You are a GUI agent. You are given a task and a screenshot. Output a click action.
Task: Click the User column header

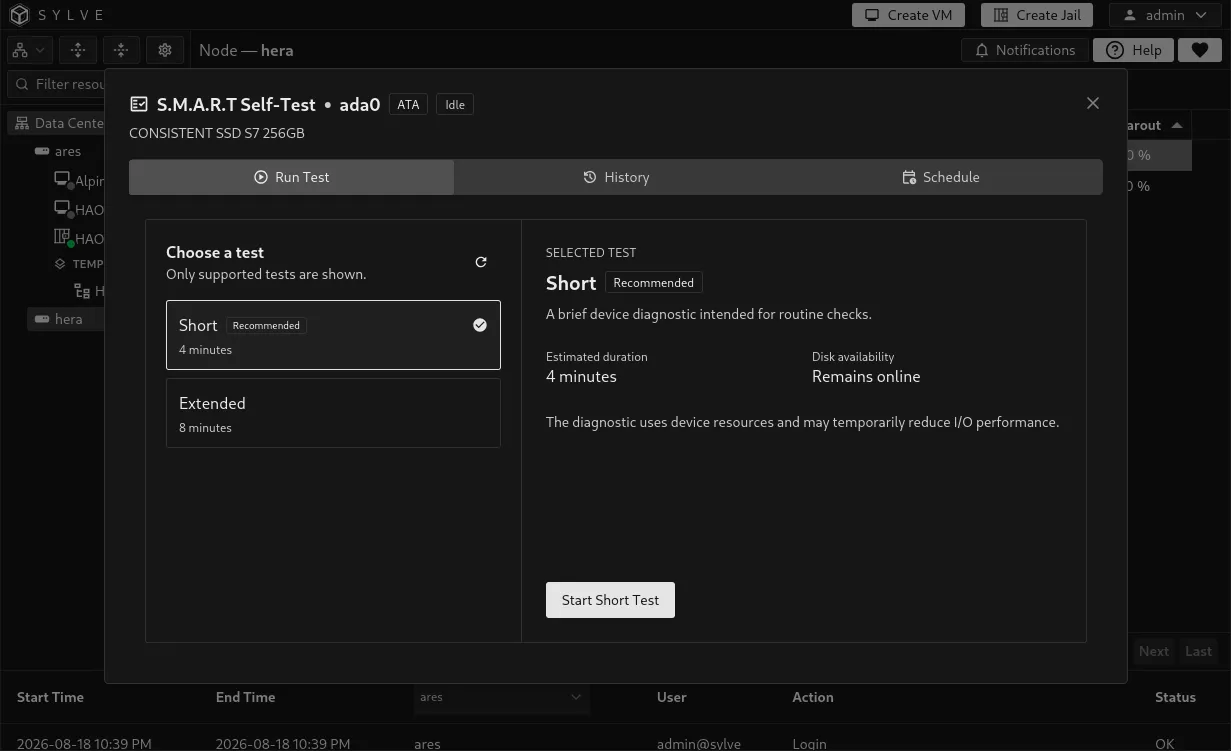pos(671,697)
